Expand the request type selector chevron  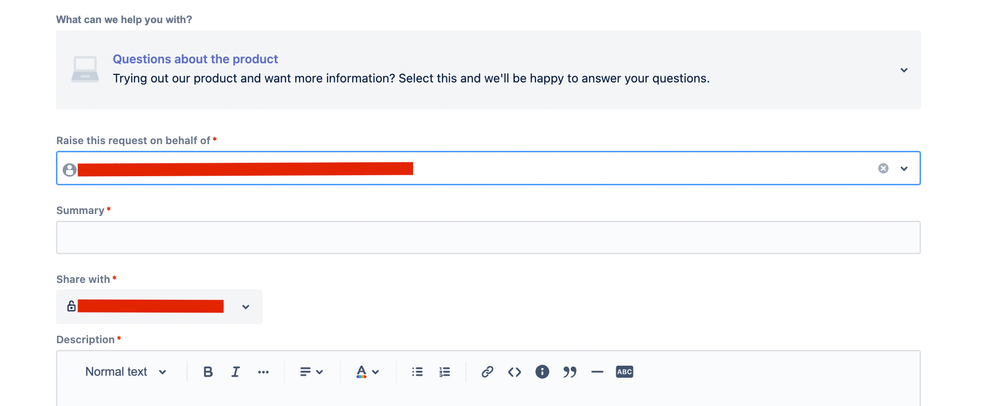tap(904, 70)
